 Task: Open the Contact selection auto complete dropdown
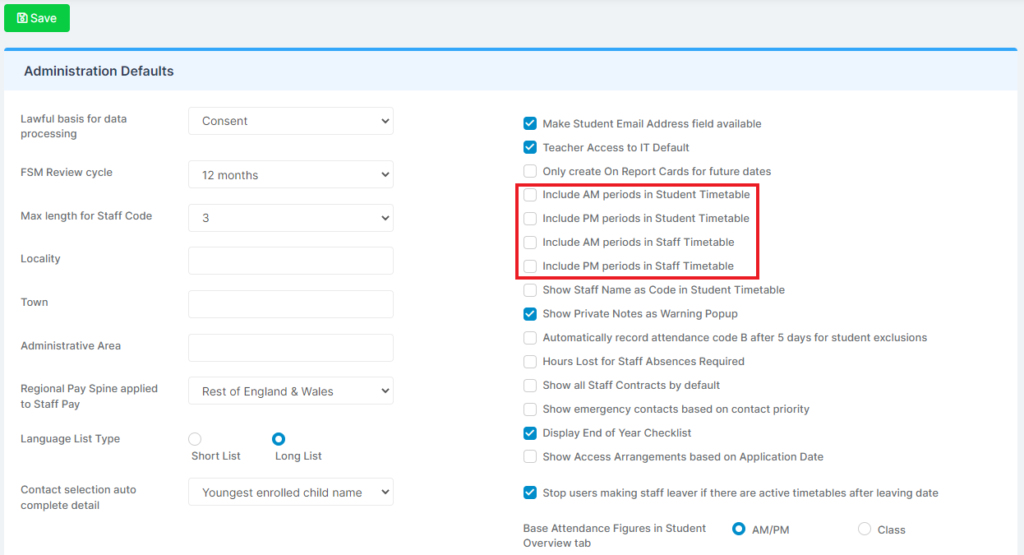[x=291, y=492]
